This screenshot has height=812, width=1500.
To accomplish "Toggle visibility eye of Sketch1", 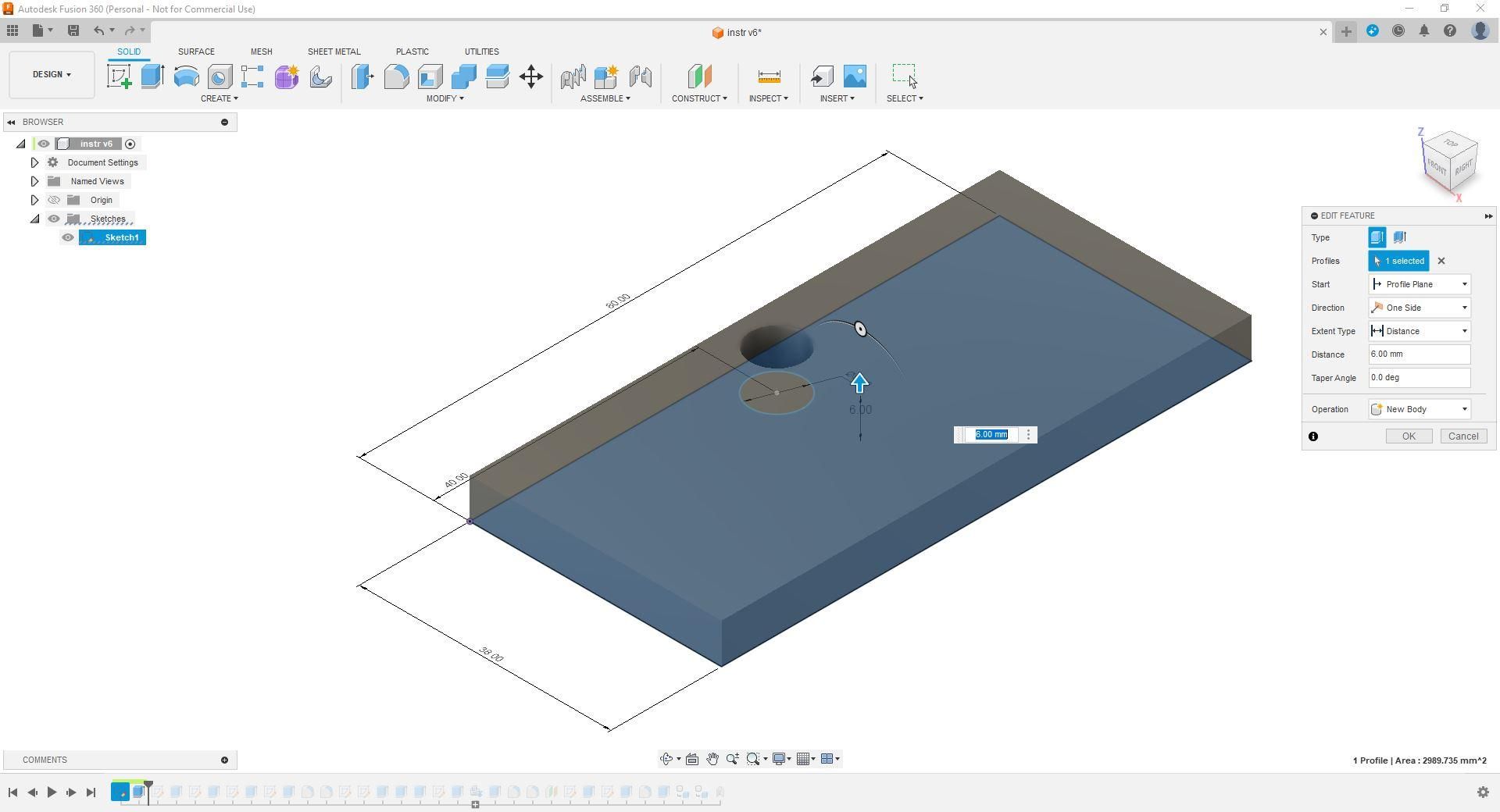I will pos(68,237).
